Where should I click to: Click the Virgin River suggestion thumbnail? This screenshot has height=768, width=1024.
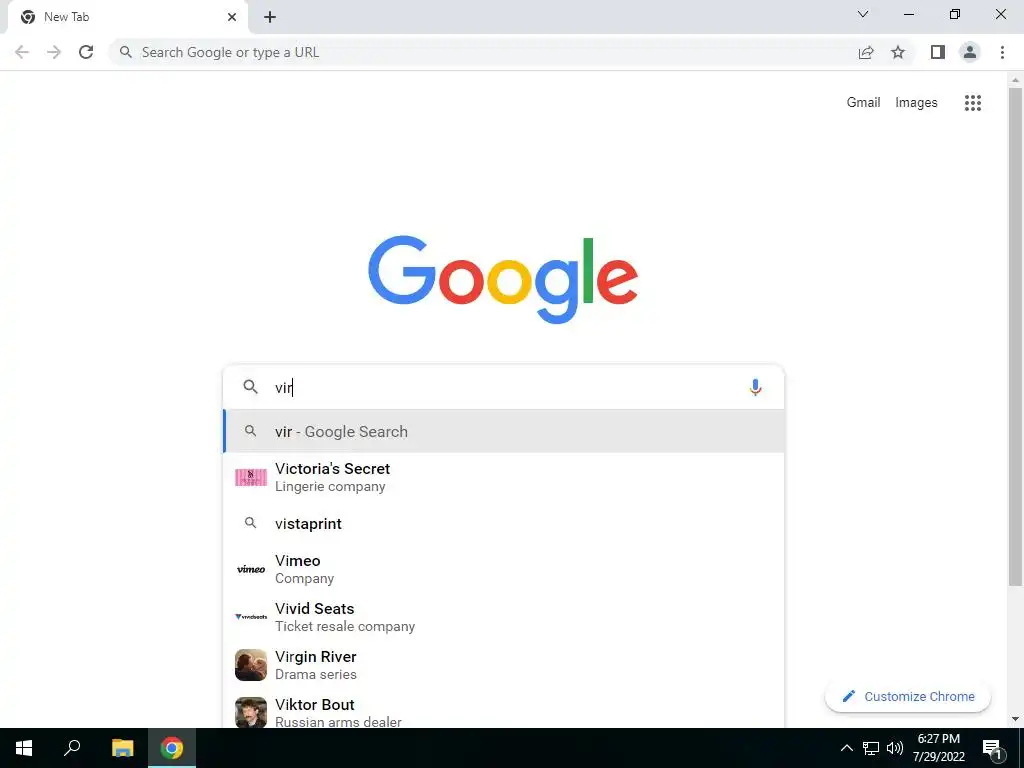tap(251, 665)
